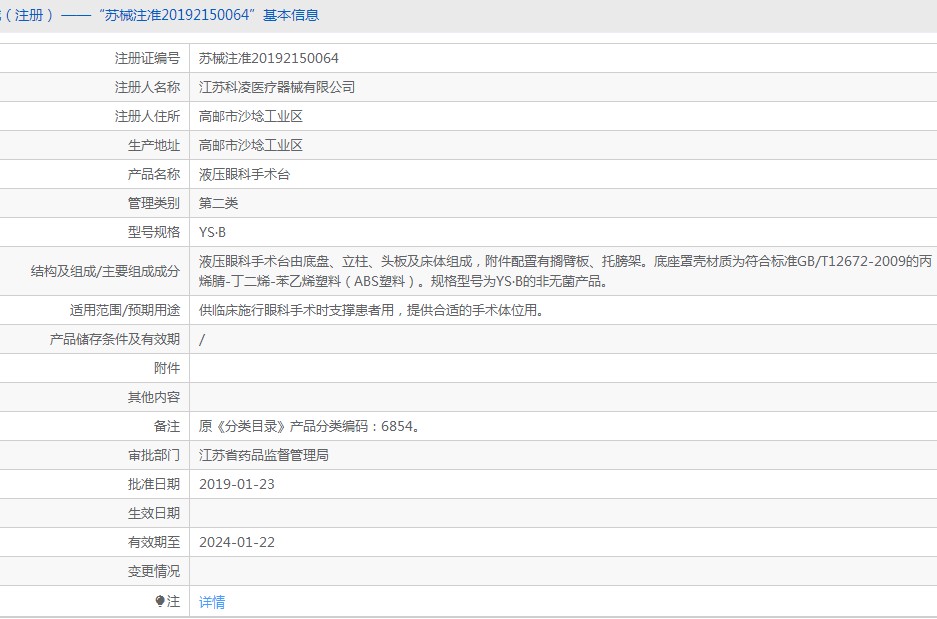Select the slash value in 产品储存条件及有效期 row
This screenshot has height=619, width=937.
click(202, 339)
